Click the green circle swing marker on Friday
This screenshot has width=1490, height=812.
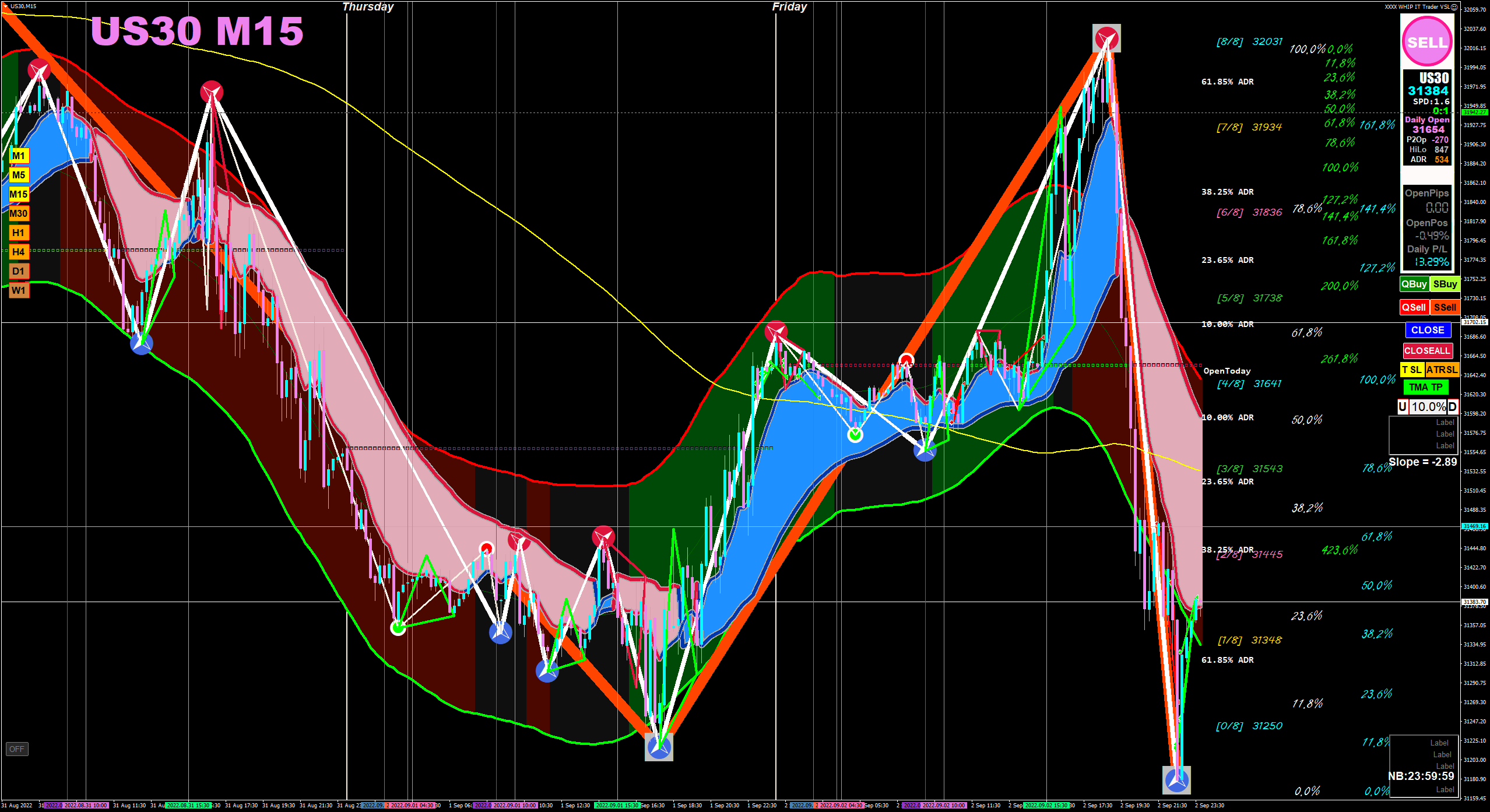[x=855, y=434]
